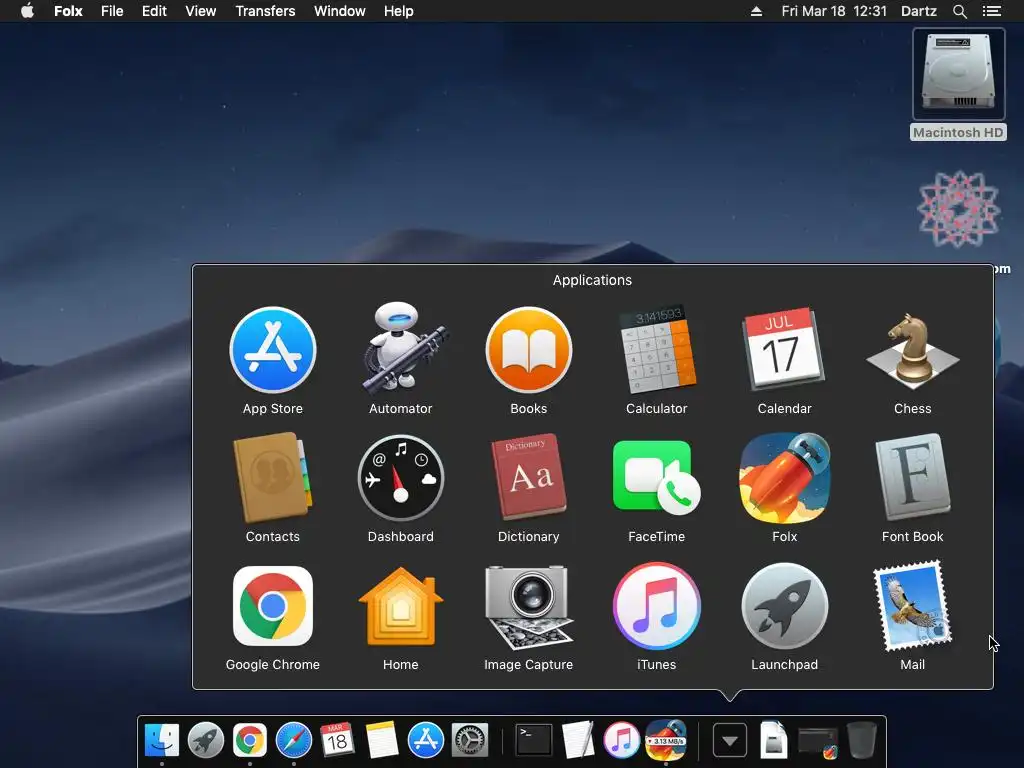Image resolution: width=1024 pixels, height=768 pixels.
Task: Open the Home app icon
Action: point(401,606)
